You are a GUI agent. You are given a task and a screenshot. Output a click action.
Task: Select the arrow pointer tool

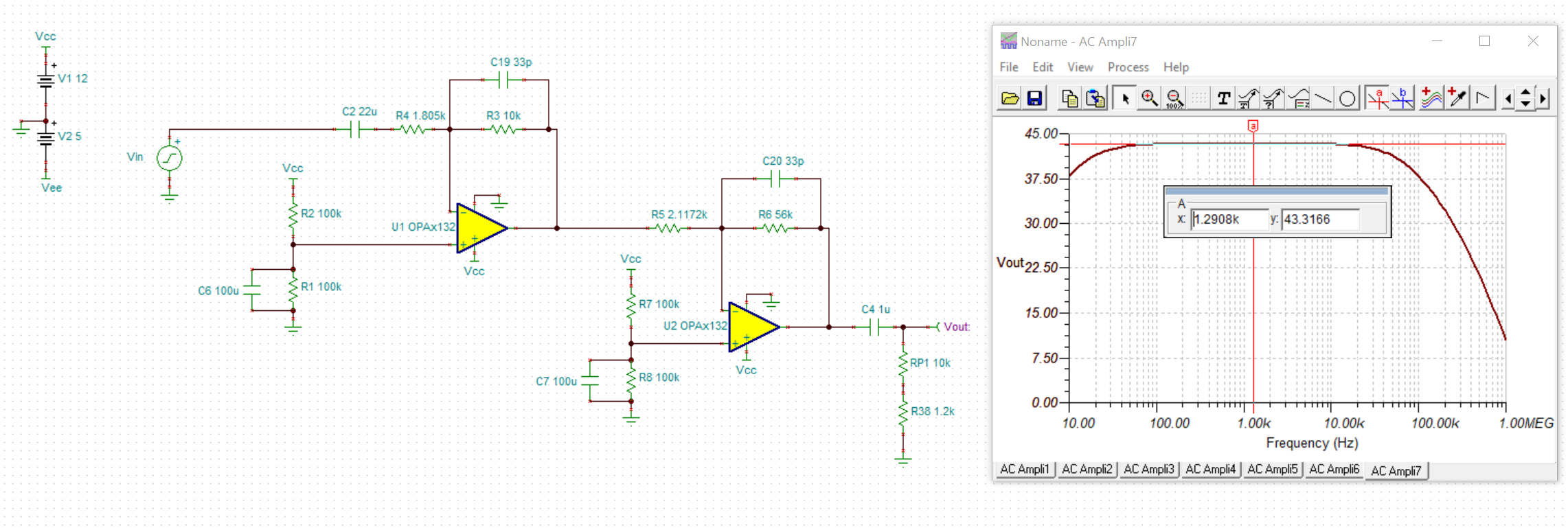pyautogui.click(x=1124, y=99)
